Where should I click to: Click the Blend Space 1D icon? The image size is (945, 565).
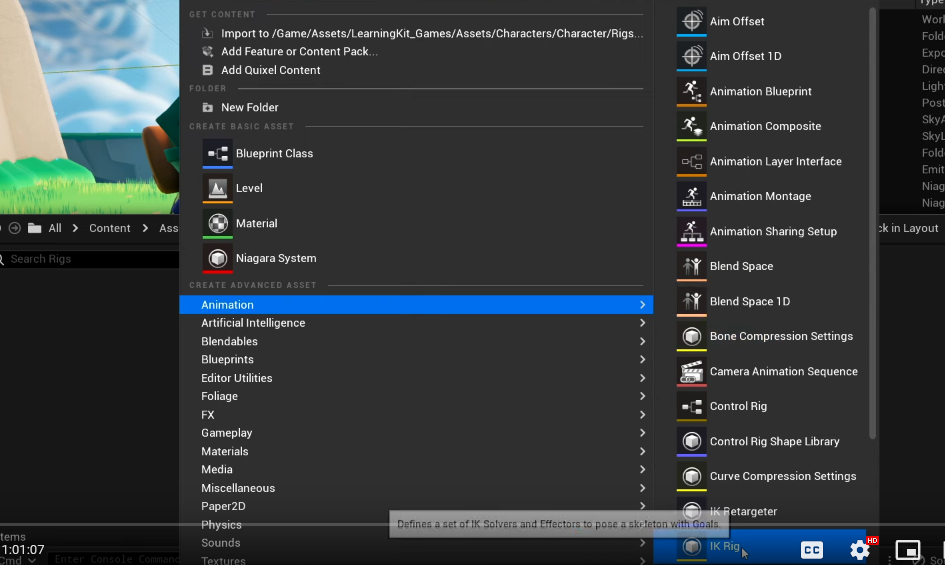691,301
